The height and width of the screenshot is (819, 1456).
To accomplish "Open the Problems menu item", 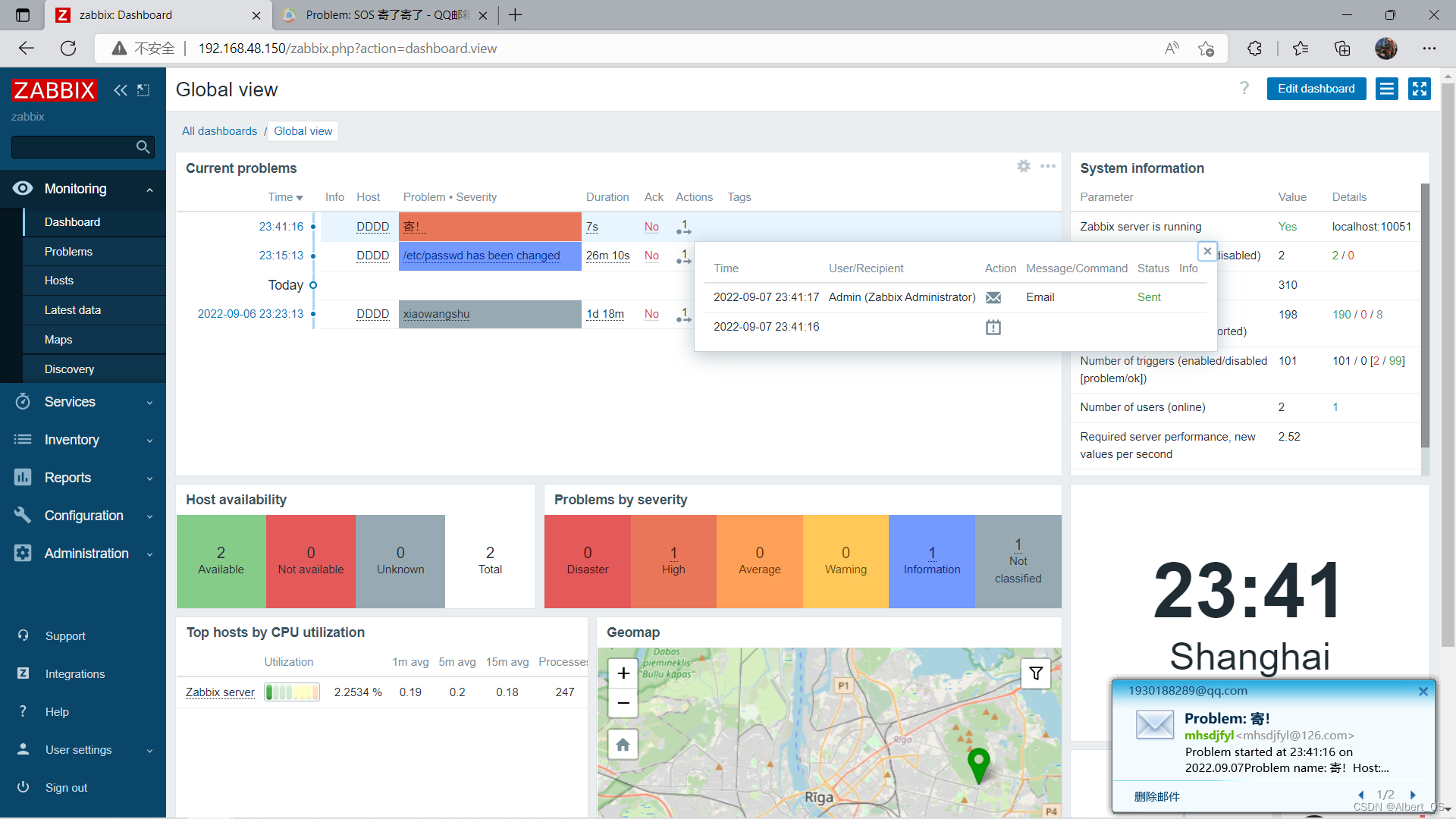I will (94, 252).
